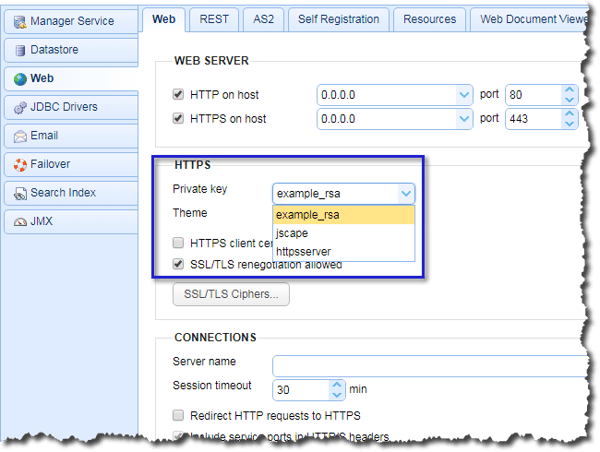Open the JDBC Drivers section

click(x=71, y=107)
